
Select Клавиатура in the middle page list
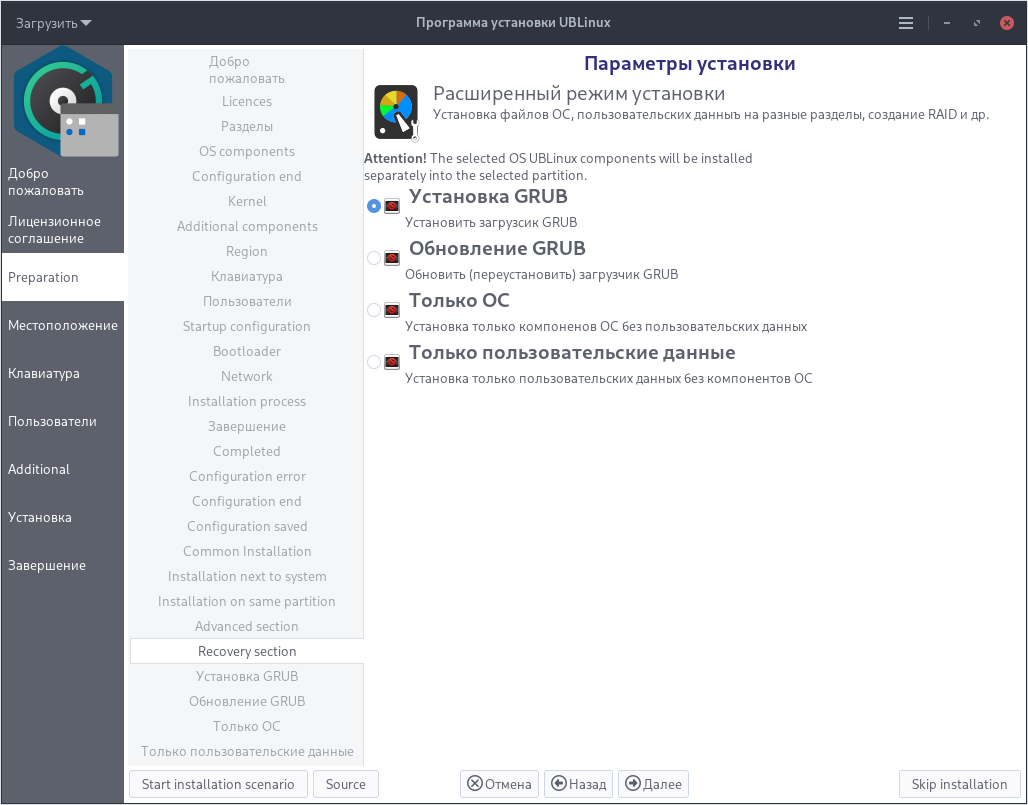pos(247,277)
